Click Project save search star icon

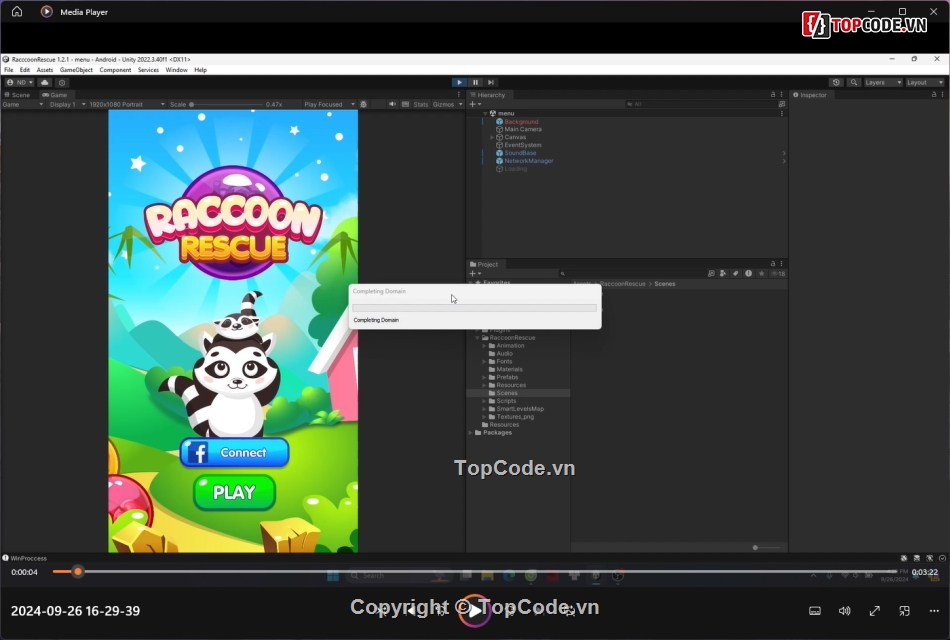(x=762, y=274)
